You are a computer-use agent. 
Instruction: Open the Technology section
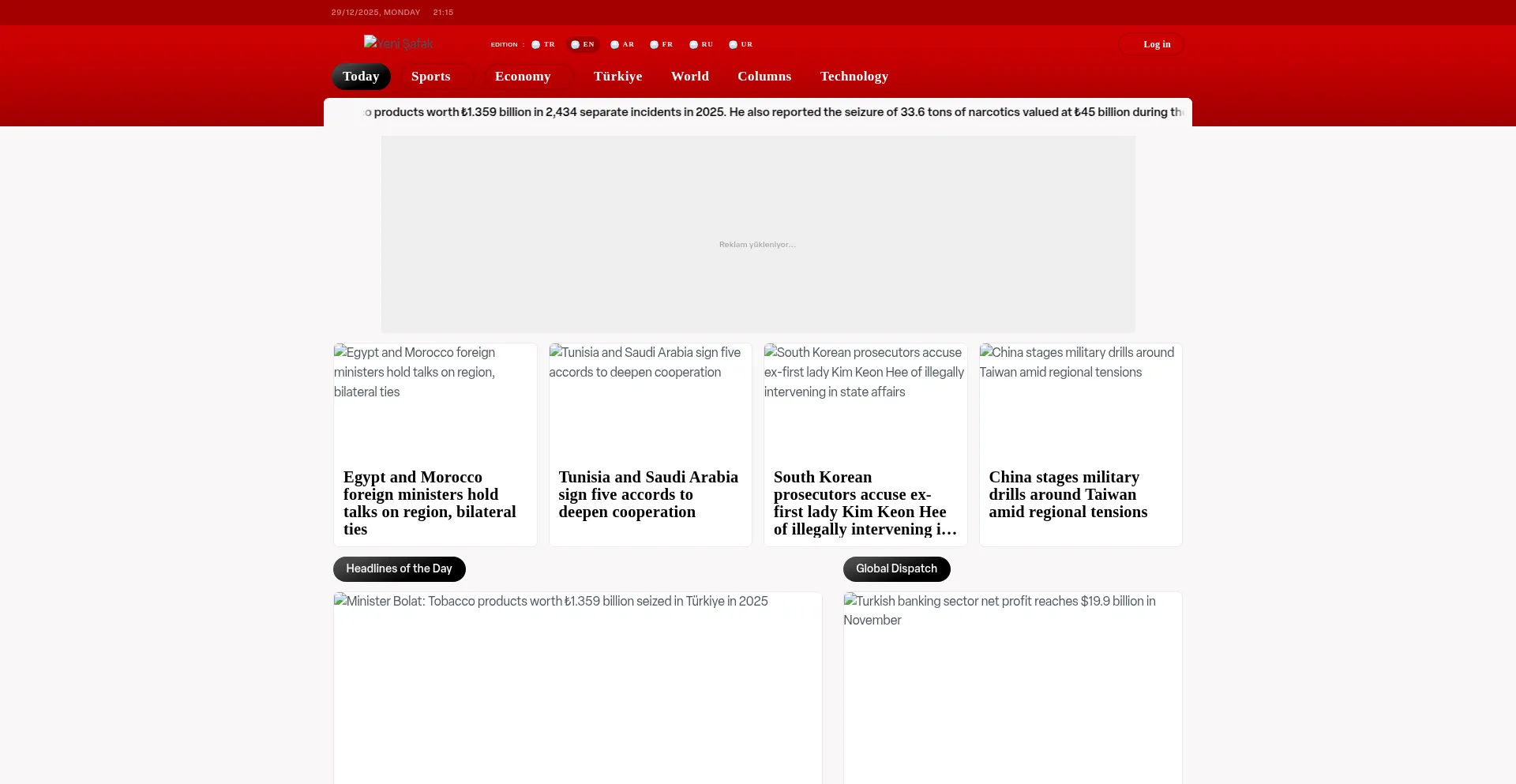(854, 77)
